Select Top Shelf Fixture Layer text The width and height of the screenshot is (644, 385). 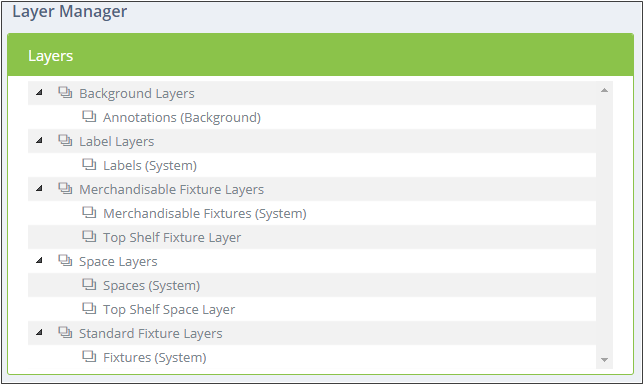coord(172,237)
